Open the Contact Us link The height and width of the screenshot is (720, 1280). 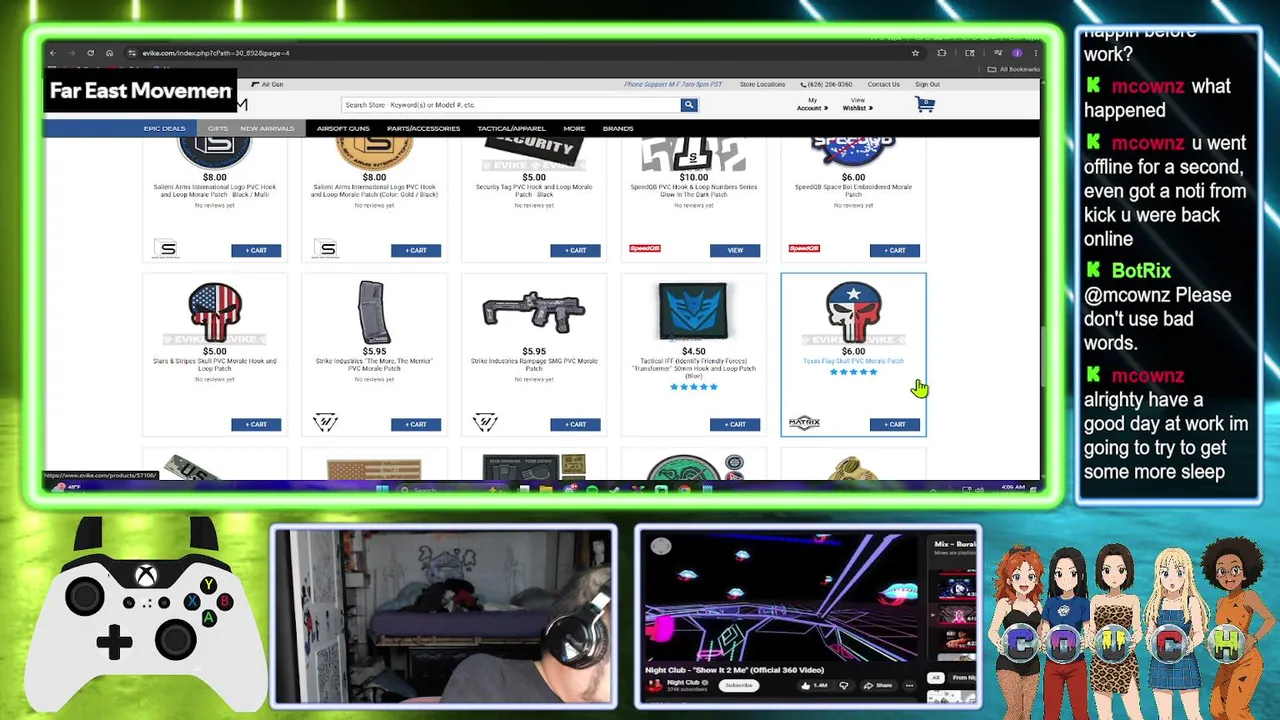[883, 84]
